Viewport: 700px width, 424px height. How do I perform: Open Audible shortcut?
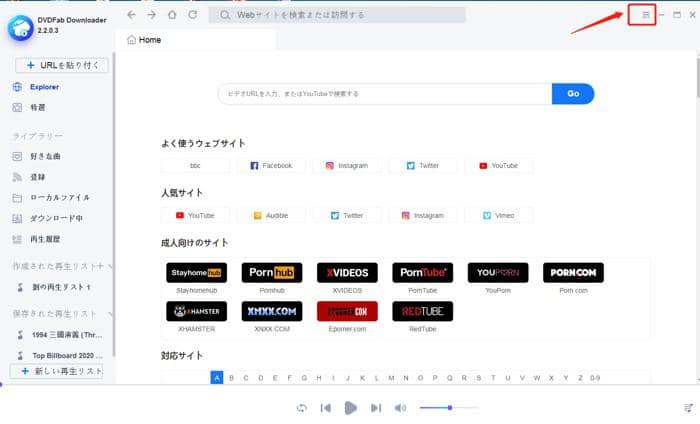pos(271,216)
